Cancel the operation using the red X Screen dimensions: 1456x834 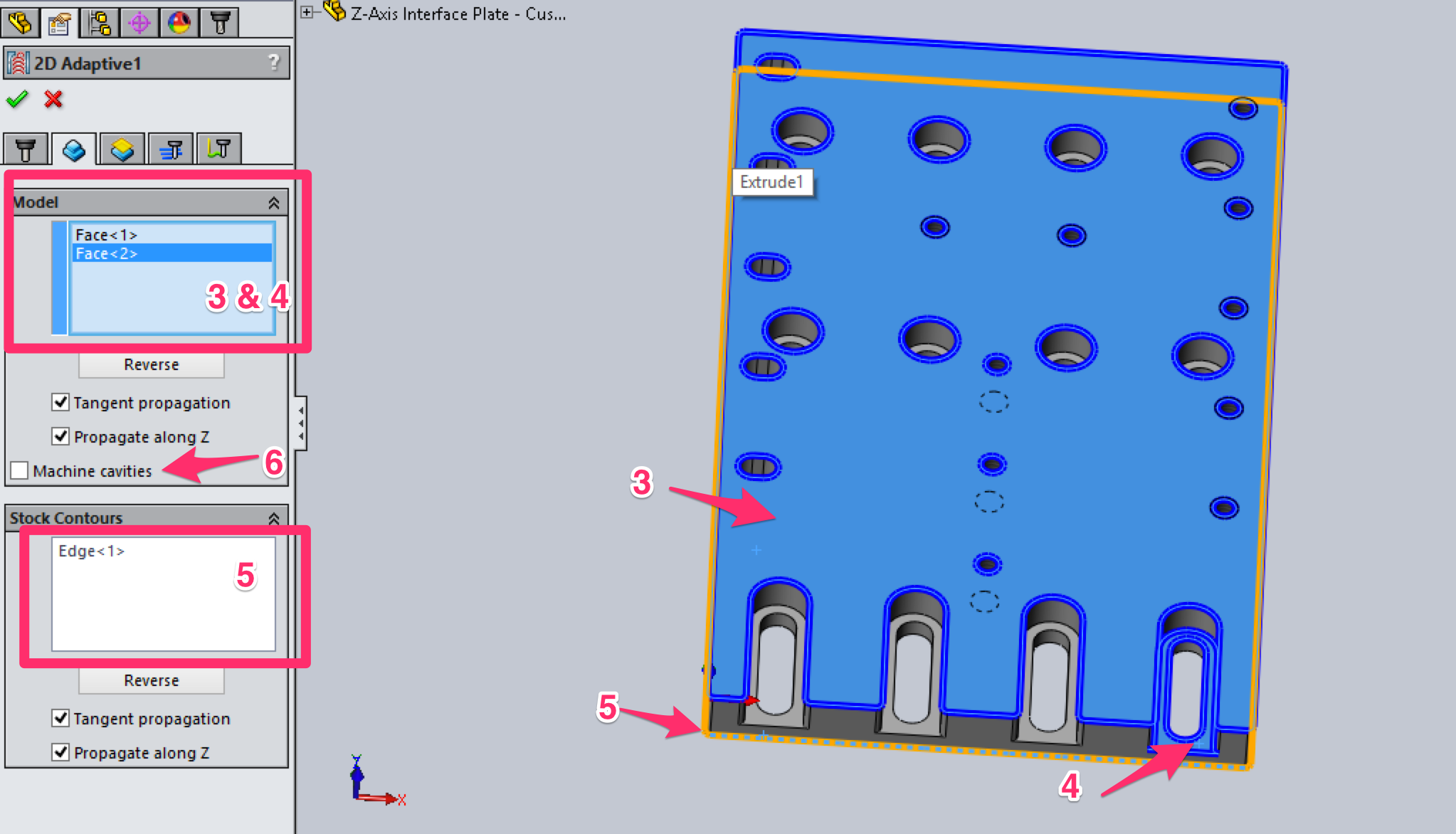click(51, 100)
